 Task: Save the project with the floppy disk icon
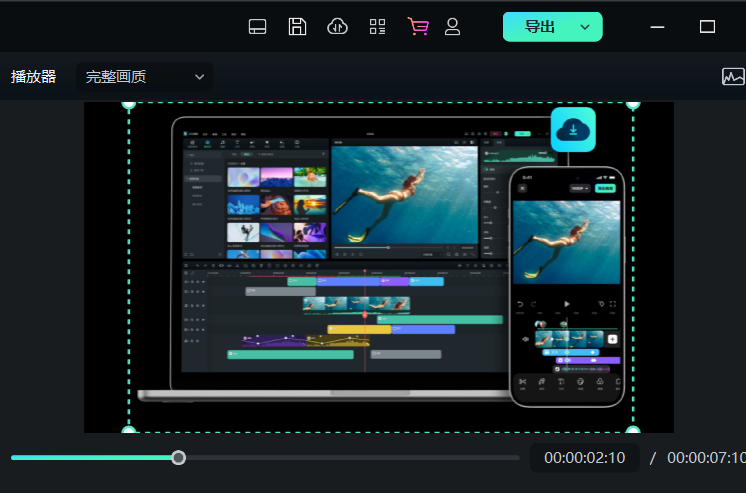click(297, 27)
